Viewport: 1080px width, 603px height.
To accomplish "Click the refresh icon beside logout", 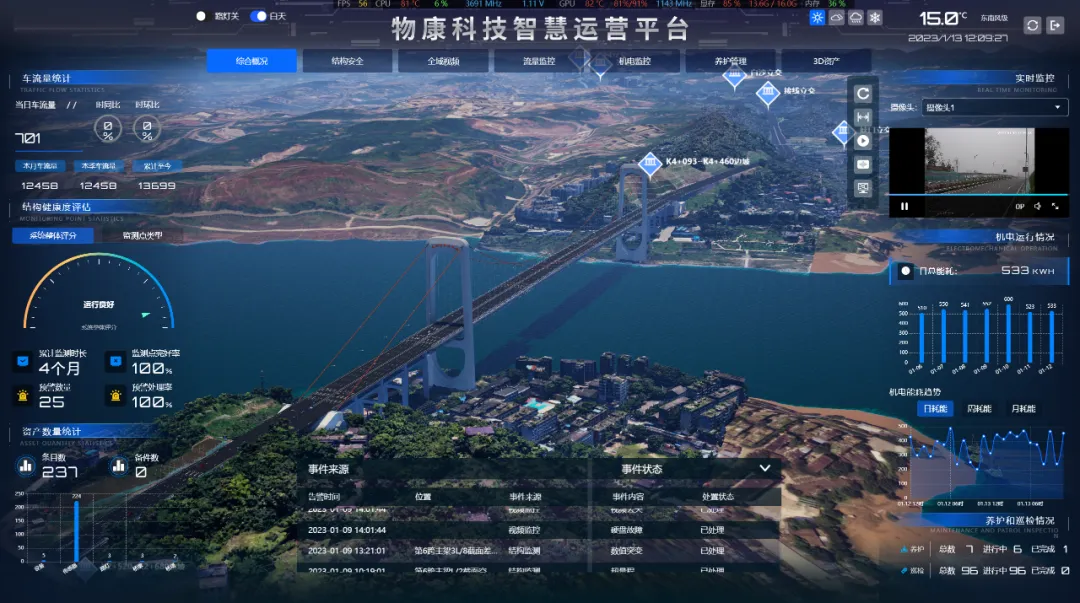I will pyautogui.click(x=1032, y=25).
